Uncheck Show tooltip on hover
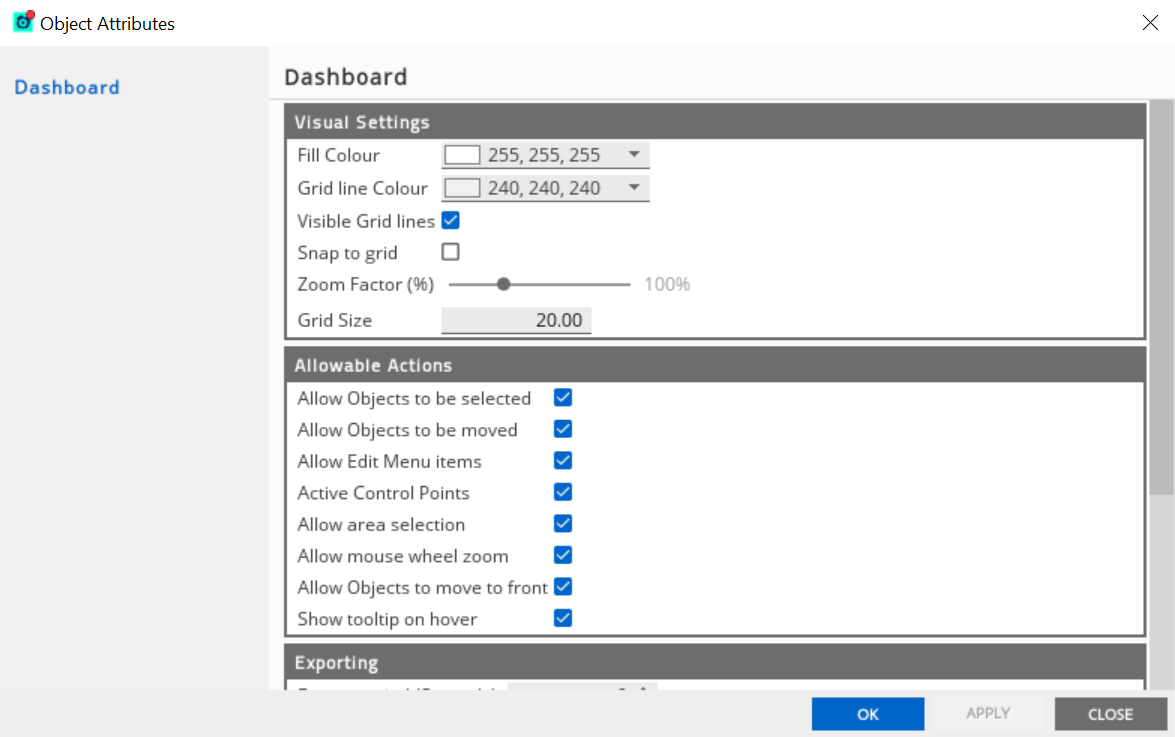Image resolution: width=1175 pixels, height=737 pixels. click(563, 617)
